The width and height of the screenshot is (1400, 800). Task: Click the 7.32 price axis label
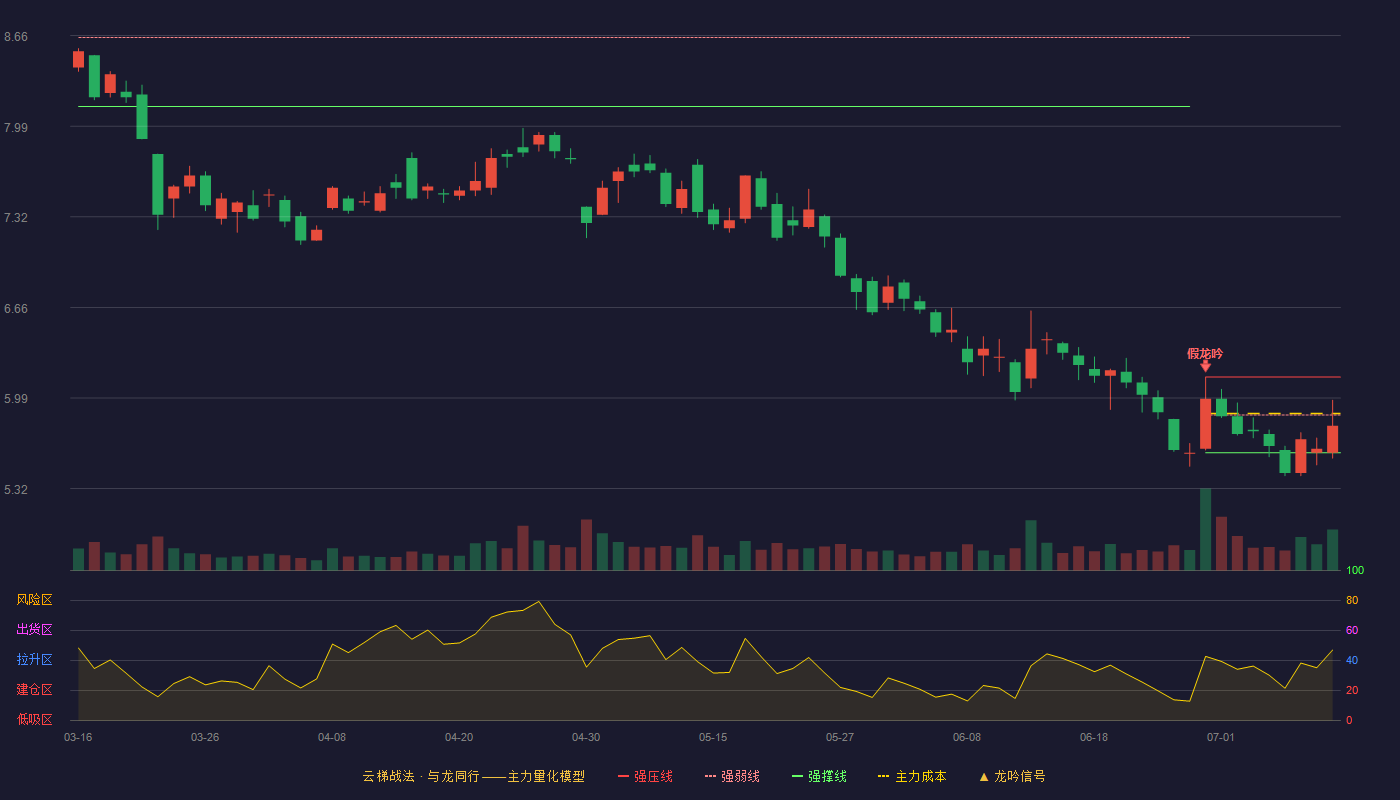tap(16, 218)
